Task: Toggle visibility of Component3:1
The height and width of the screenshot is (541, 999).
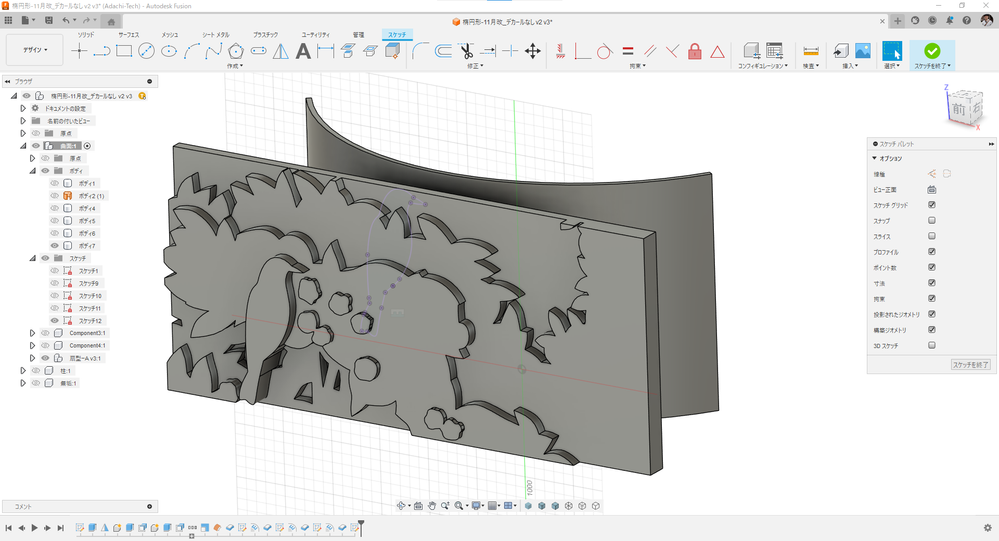Action: [45, 333]
